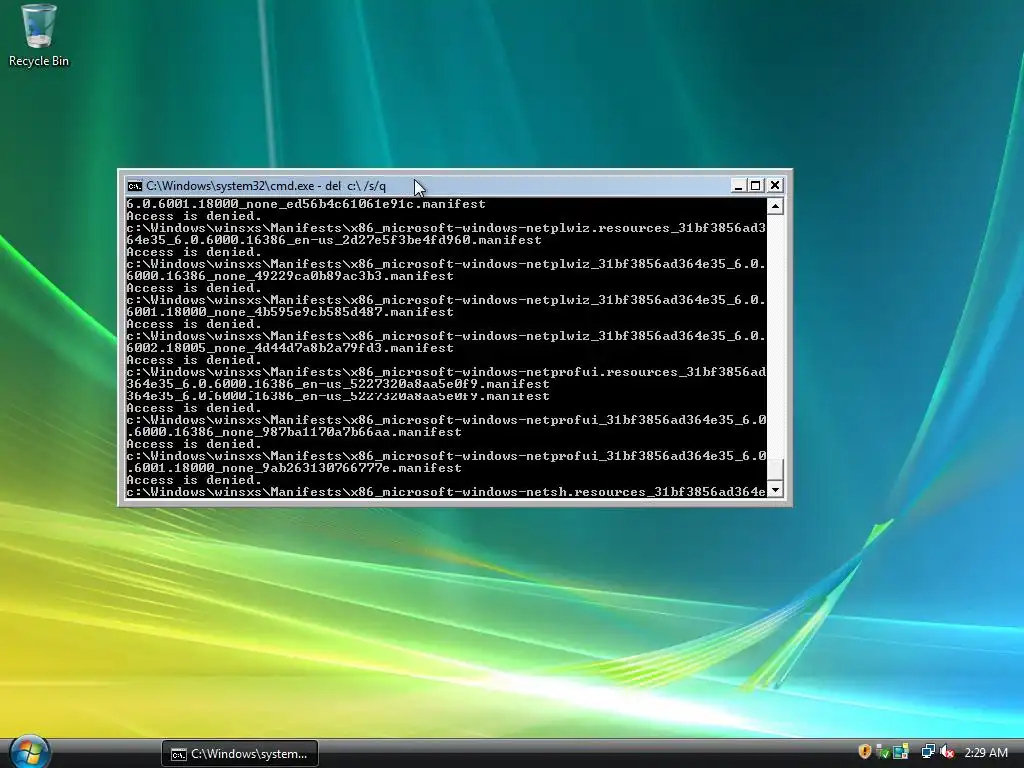
Task: Close the cmd.exe command prompt window
Action: pos(775,185)
